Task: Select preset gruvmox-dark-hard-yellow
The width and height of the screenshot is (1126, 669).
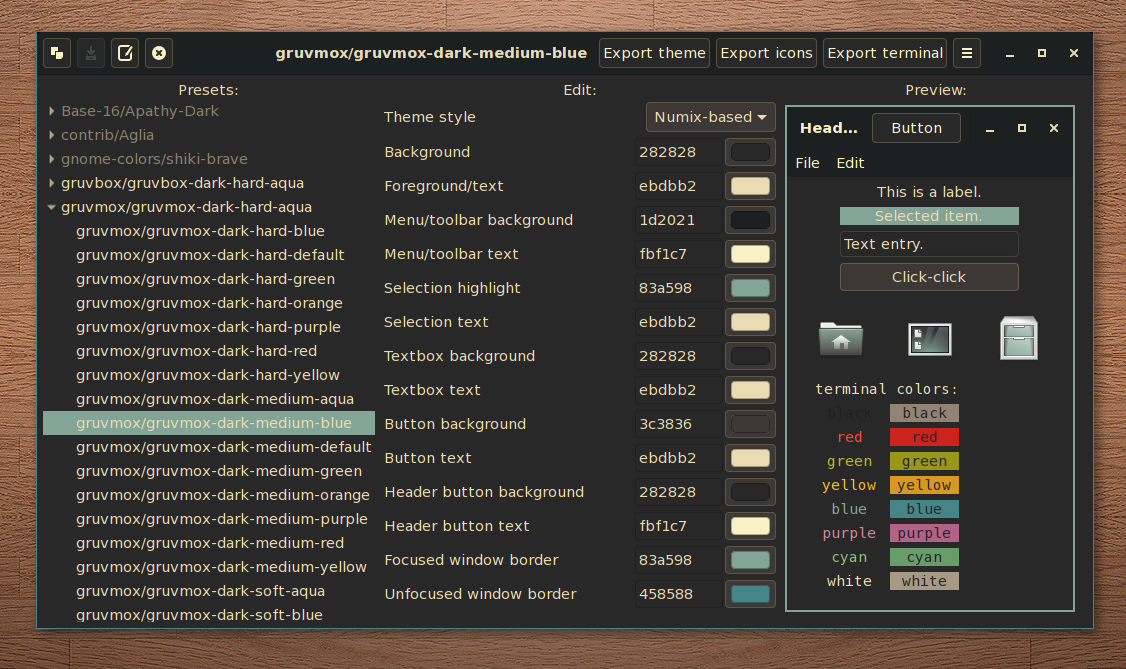Action: (x=209, y=375)
